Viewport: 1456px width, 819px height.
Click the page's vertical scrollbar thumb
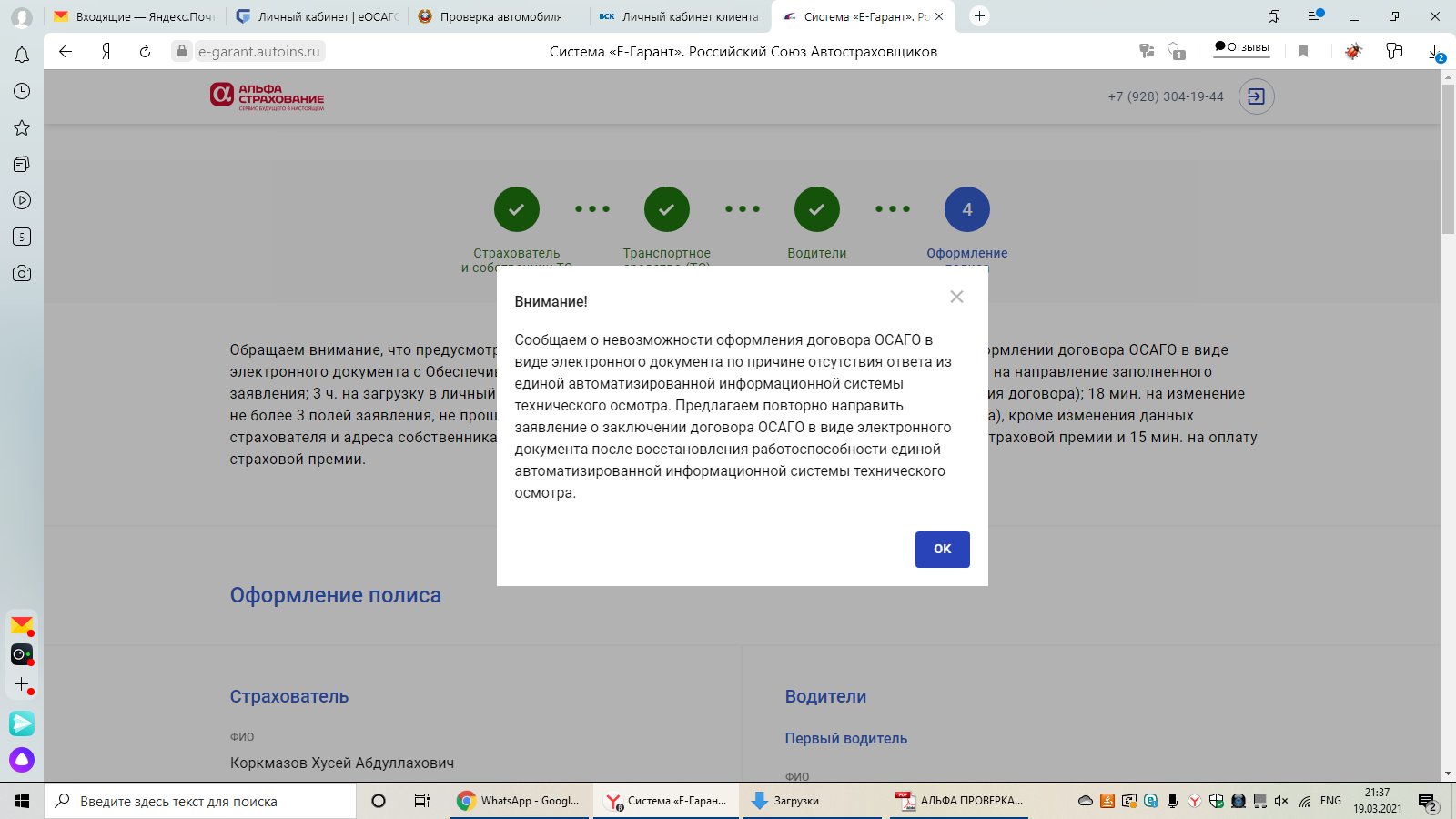[1448, 158]
